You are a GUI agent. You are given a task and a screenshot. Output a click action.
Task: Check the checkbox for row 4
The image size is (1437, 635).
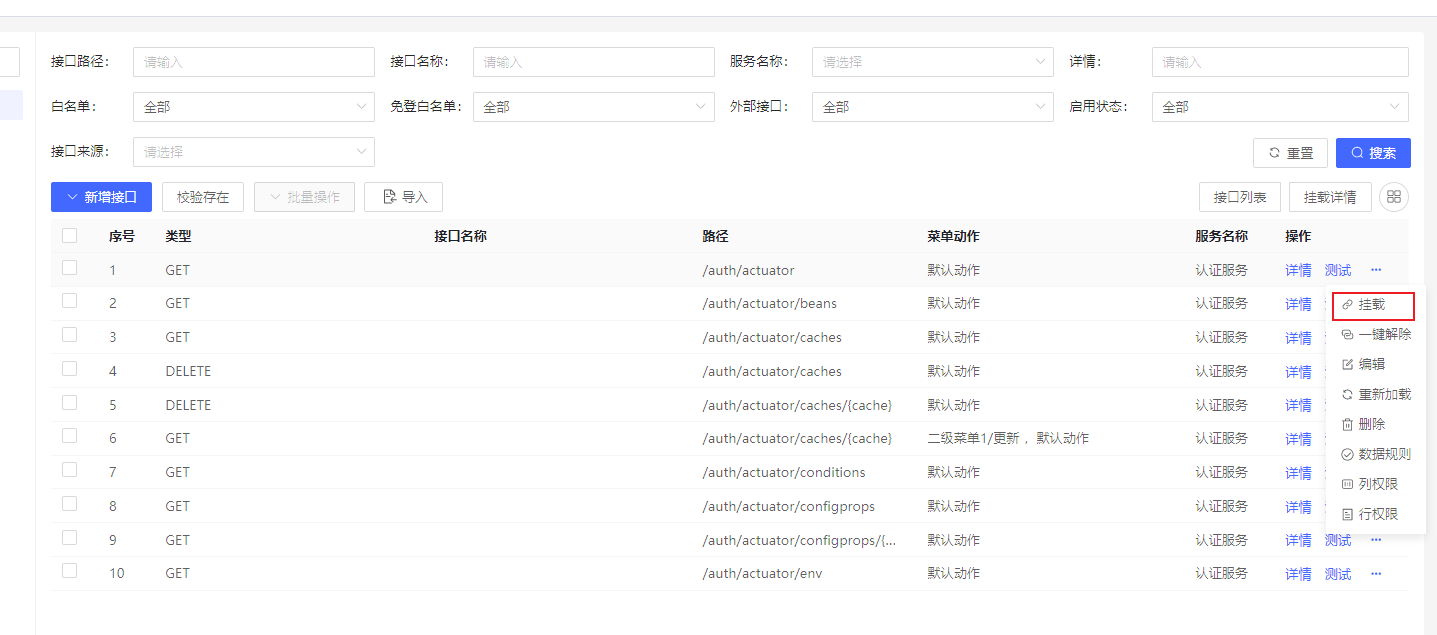coord(69,369)
